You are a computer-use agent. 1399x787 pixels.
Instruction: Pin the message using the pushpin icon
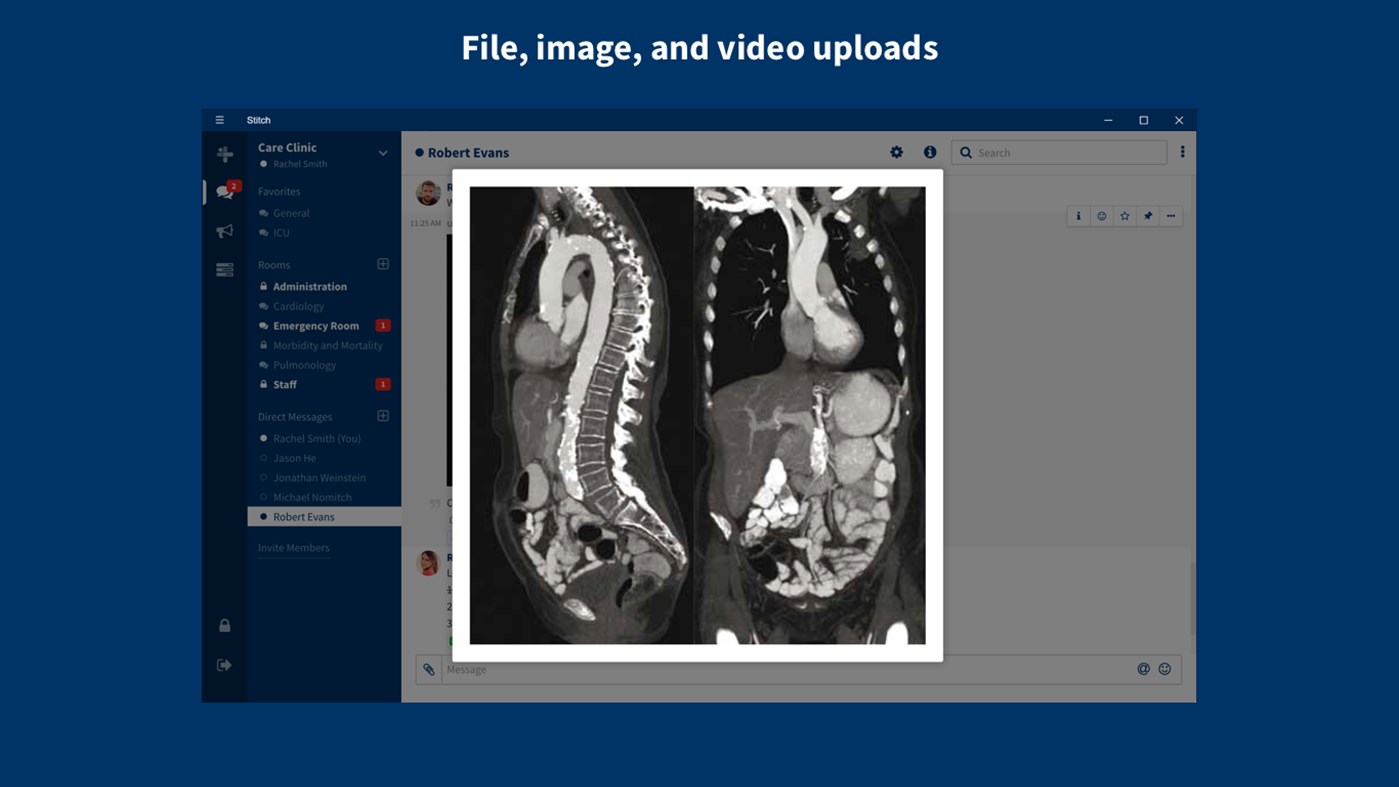(1148, 215)
